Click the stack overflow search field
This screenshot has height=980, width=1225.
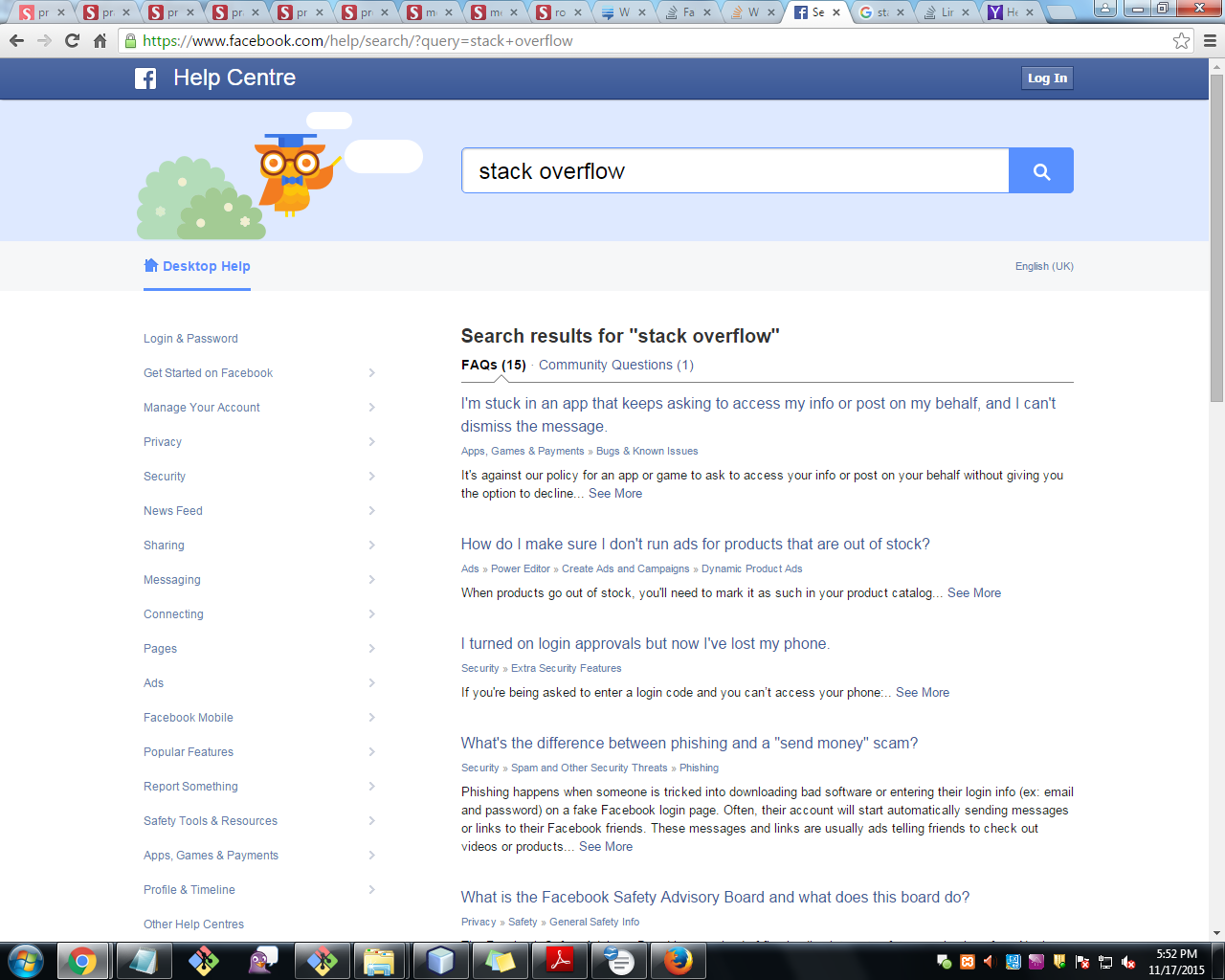click(x=735, y=170)
